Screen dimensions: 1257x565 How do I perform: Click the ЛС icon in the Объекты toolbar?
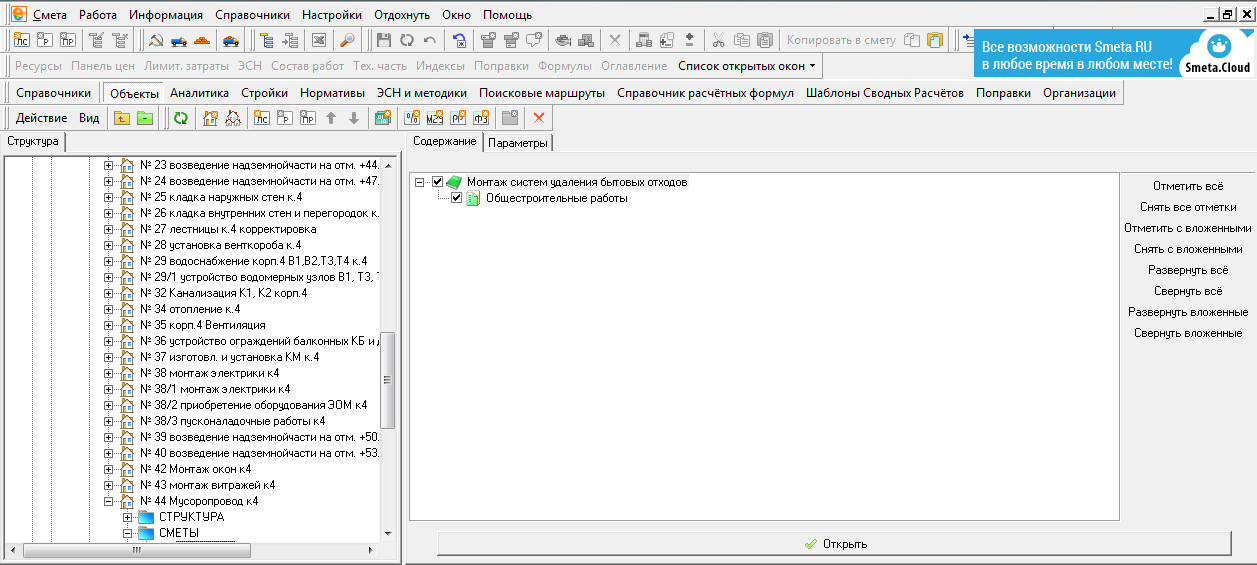[261, 118]
